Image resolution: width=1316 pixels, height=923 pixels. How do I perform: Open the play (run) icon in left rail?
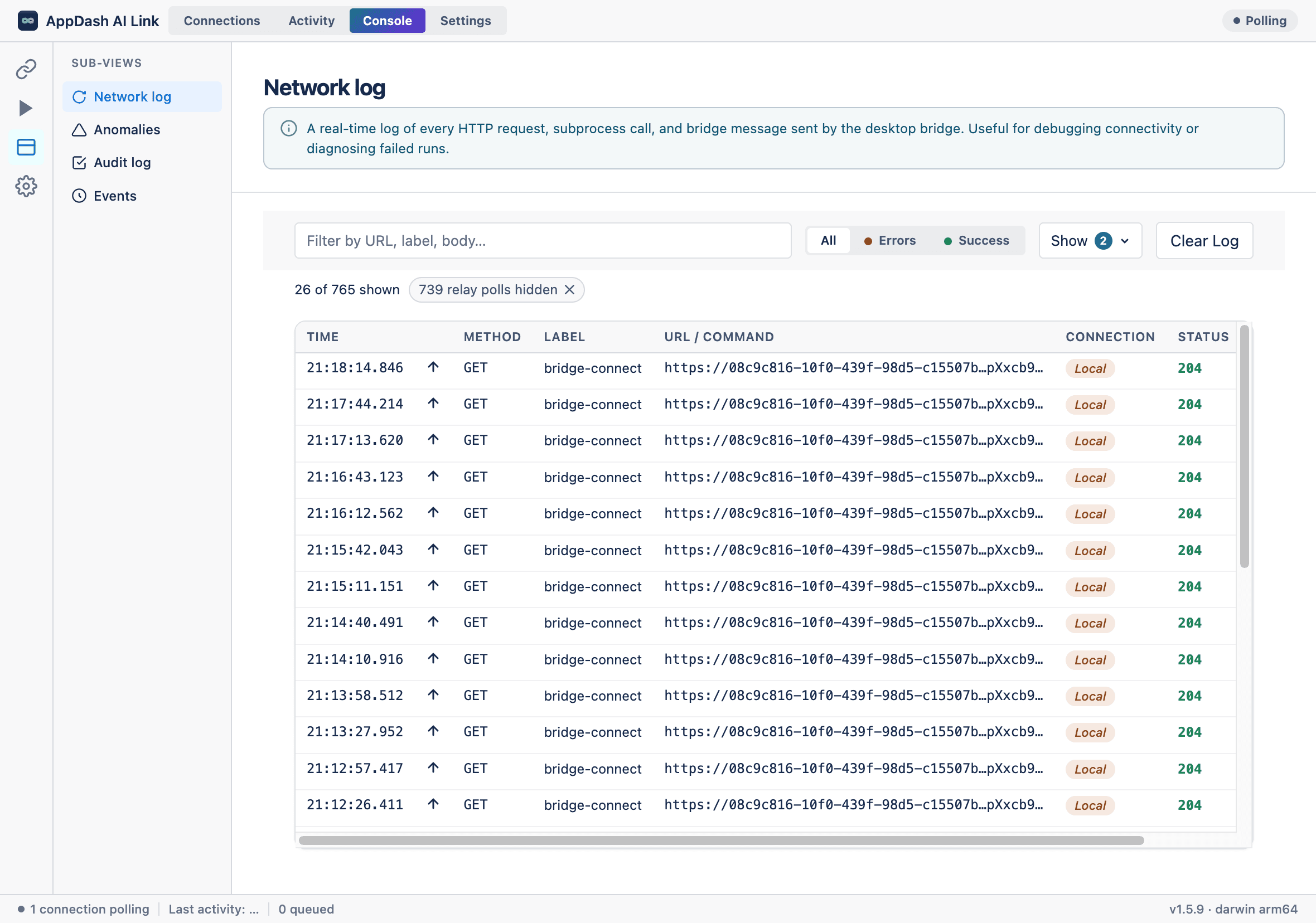tap(26, 108)
